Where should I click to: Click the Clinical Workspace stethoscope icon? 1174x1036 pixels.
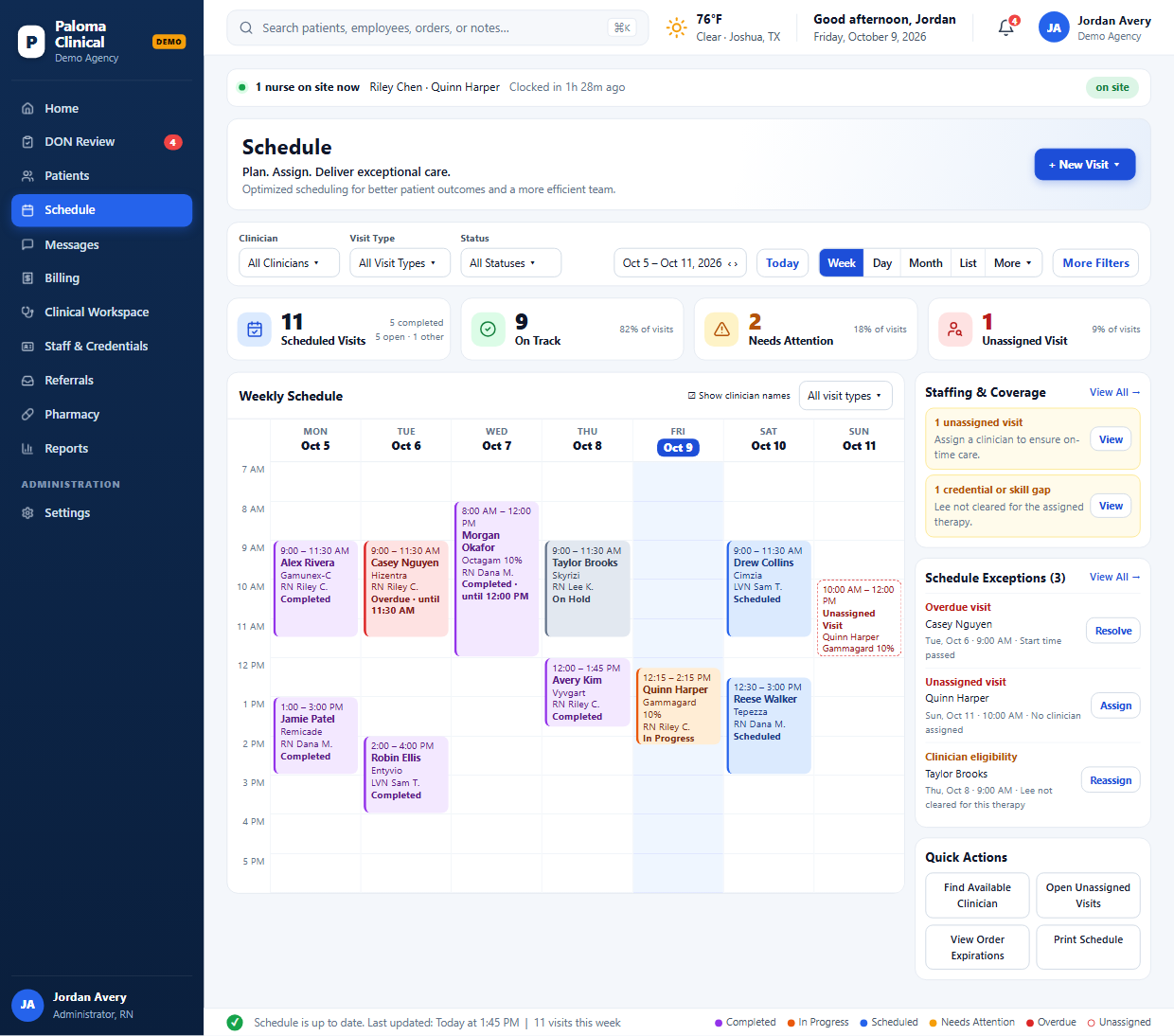[27, 313]
